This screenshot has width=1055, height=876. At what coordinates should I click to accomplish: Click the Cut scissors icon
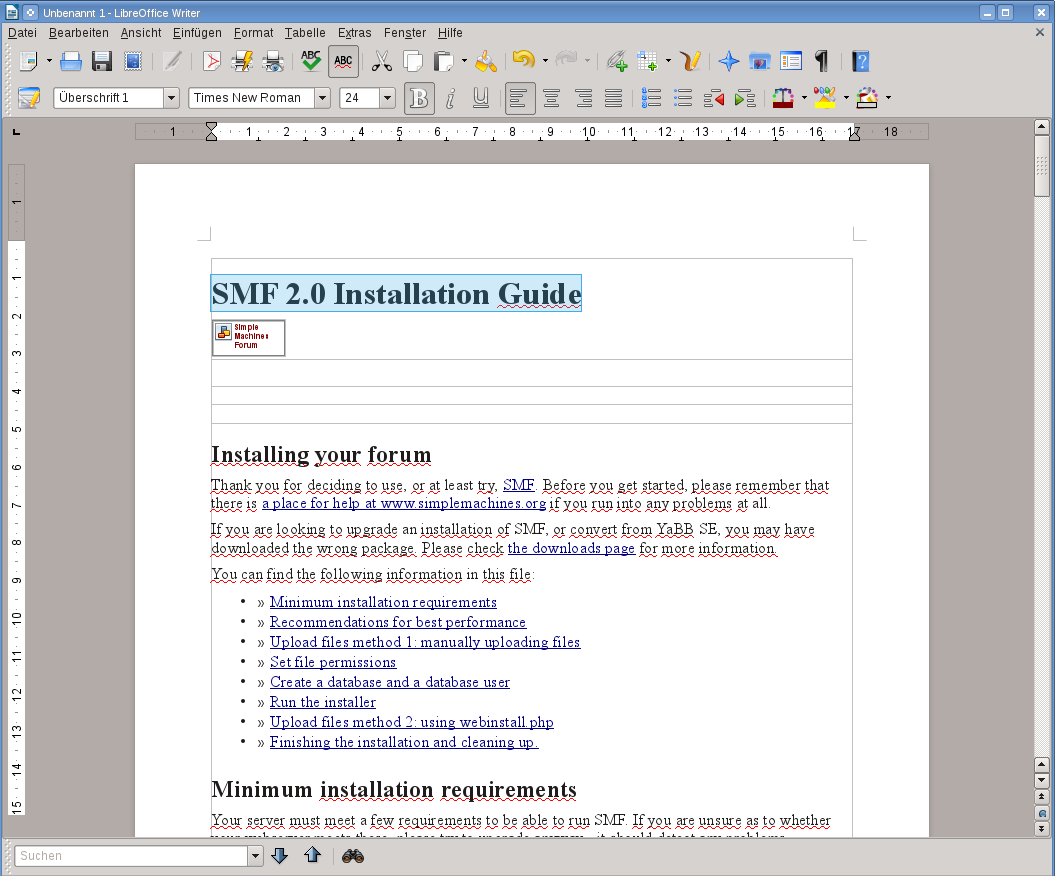[x=381, y=62]
